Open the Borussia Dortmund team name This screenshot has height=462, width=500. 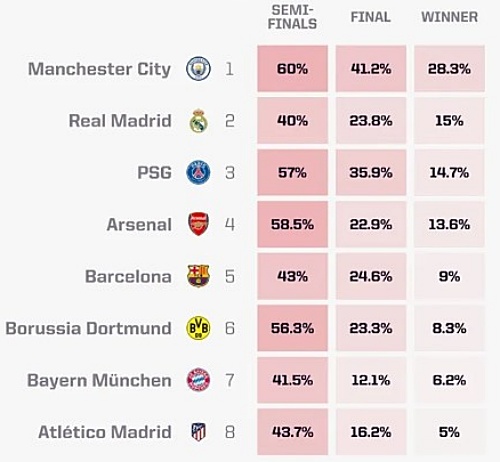pyautogui.click(x=88, y=328)
